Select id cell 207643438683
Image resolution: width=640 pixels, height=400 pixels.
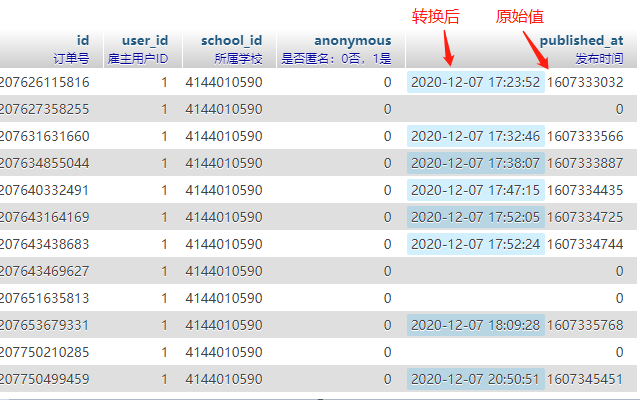point(44,244)
